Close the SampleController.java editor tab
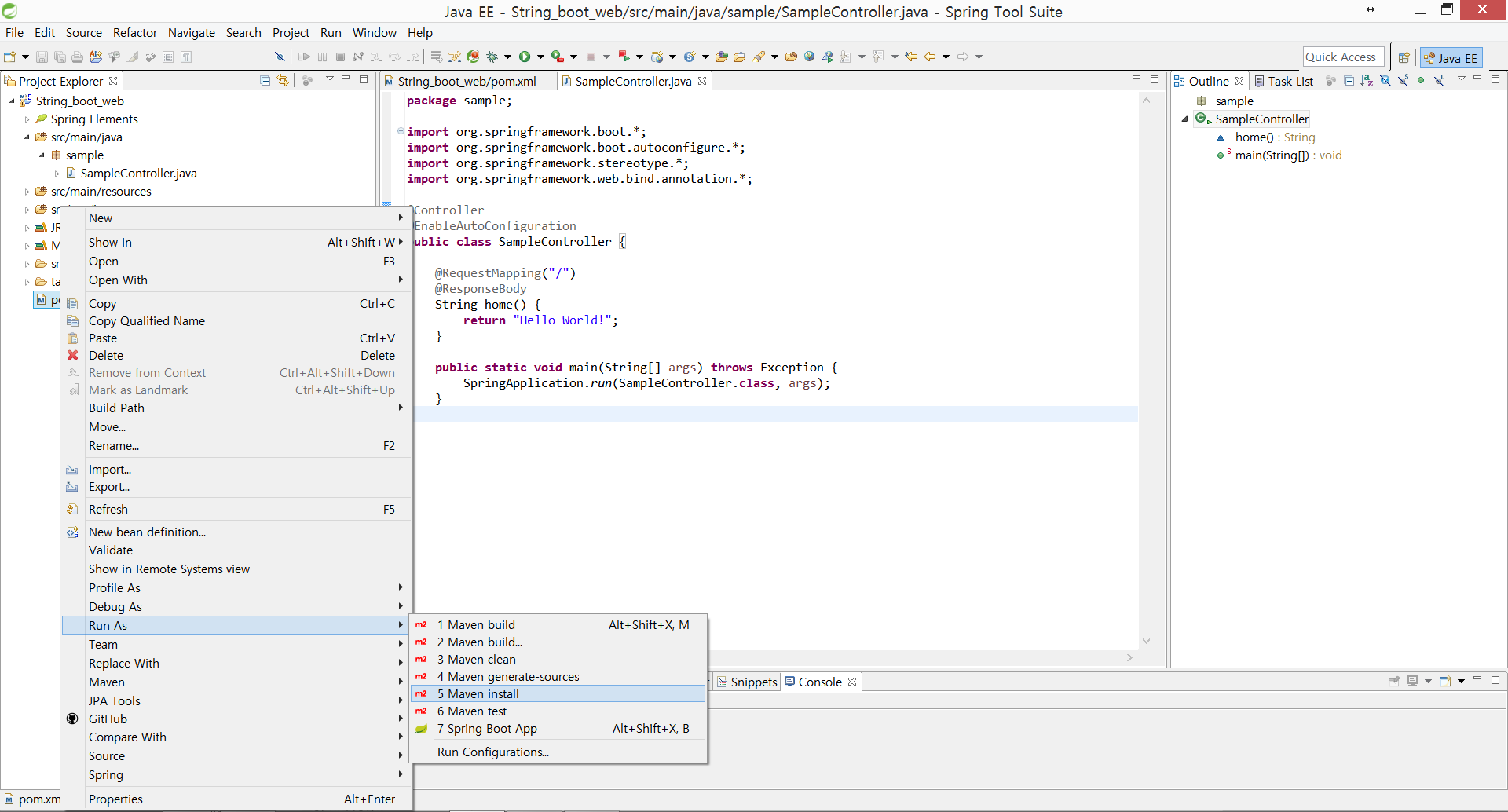 pos(702,81)
